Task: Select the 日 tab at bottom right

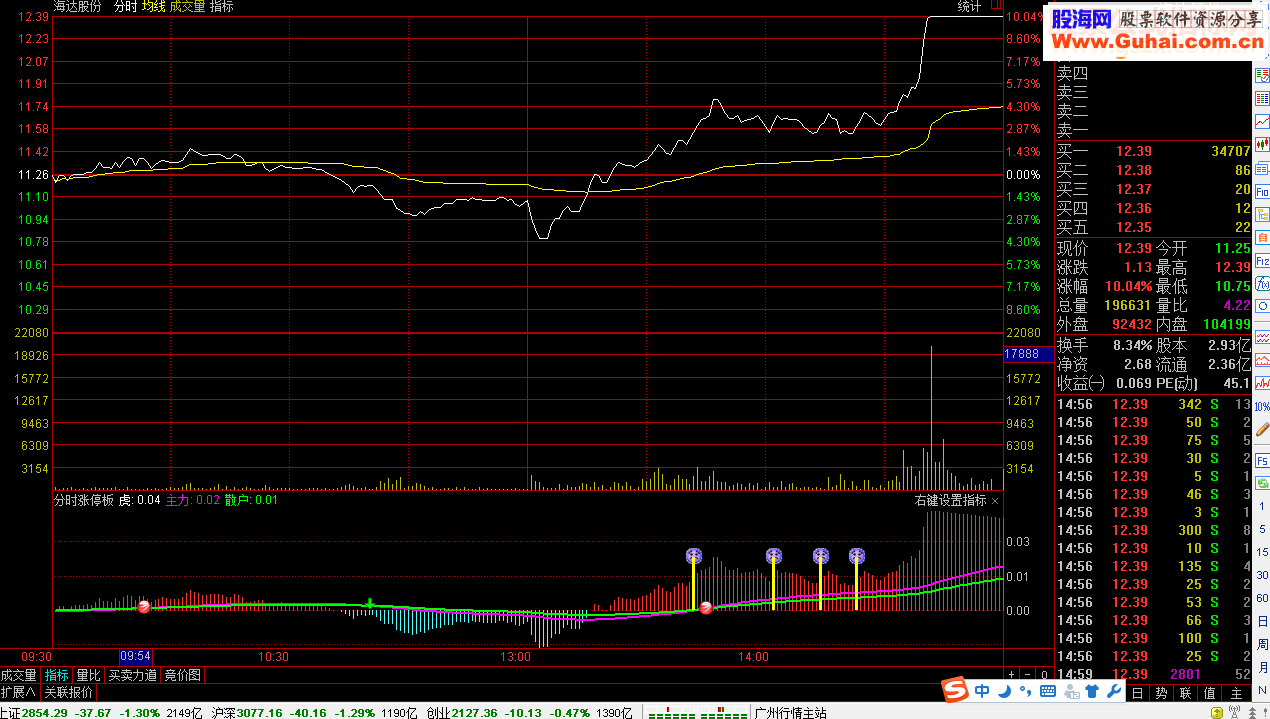Action: (x=1137, y=693)
